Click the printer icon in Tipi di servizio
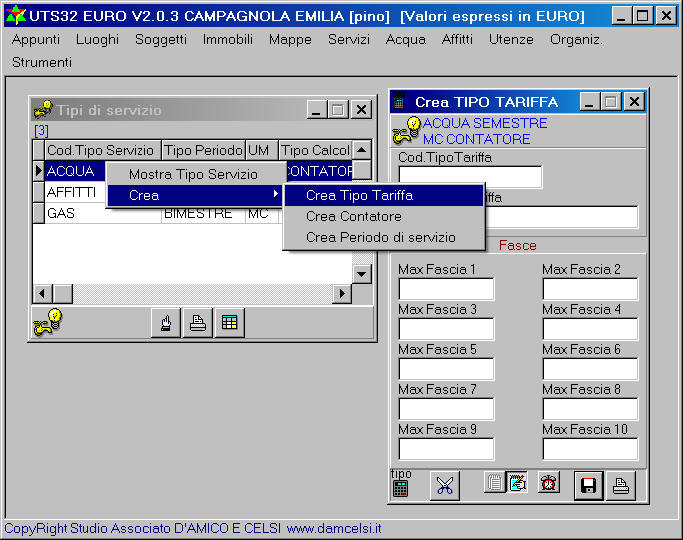The width and height of the screenshot is (683, 540). pos(197,323)
